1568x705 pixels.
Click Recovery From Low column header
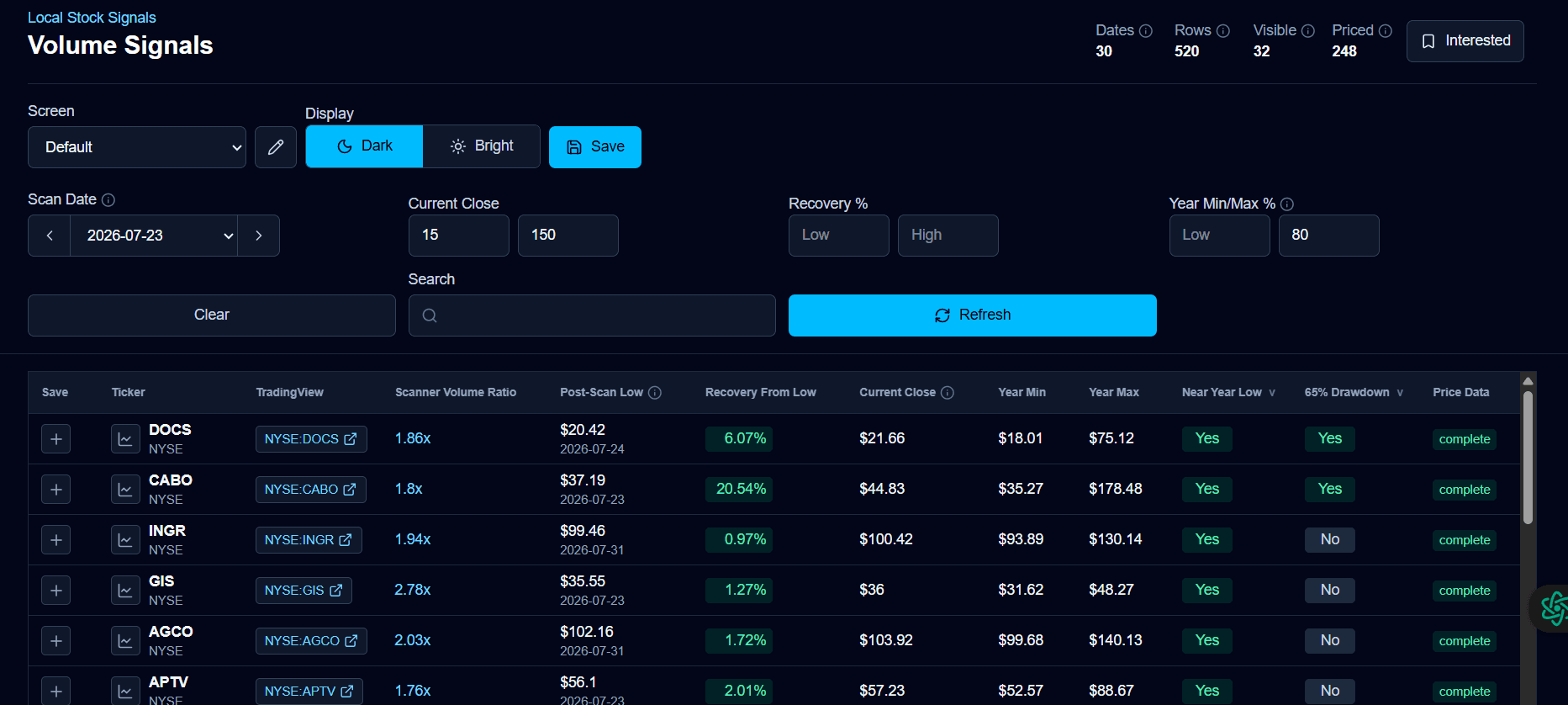click(760, 393)
